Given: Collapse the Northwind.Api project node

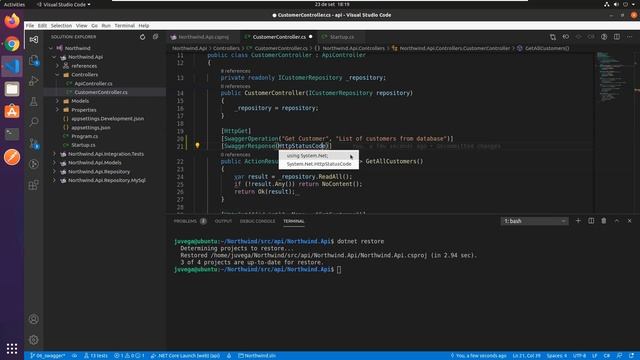Looking at the screenshot, I should click(x=54, y=57).
